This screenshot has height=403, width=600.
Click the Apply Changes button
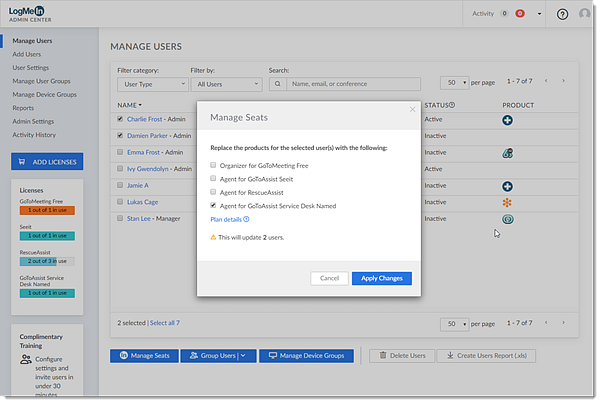pos(382,278)
